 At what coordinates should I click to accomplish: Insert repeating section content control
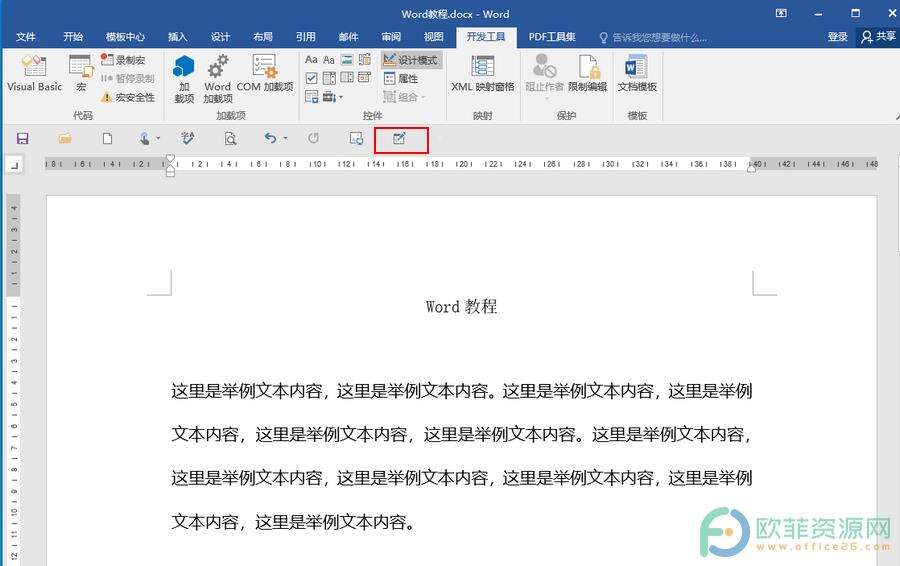[311, 96]
